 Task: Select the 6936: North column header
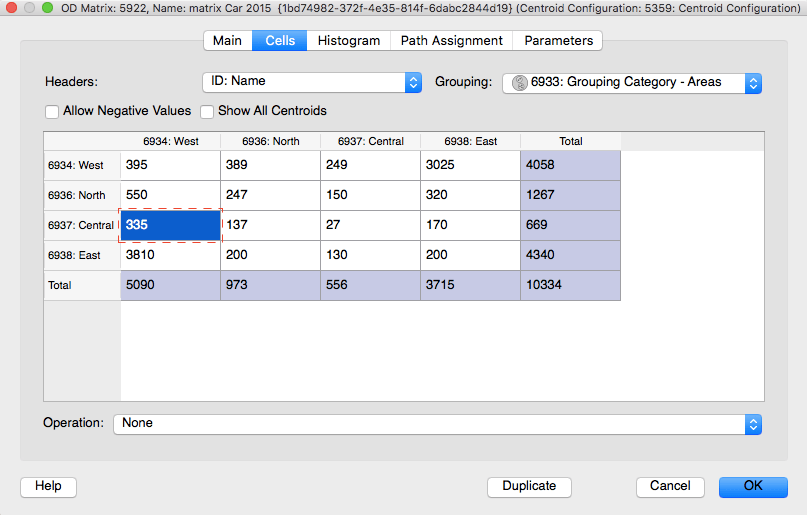point(270,141)
